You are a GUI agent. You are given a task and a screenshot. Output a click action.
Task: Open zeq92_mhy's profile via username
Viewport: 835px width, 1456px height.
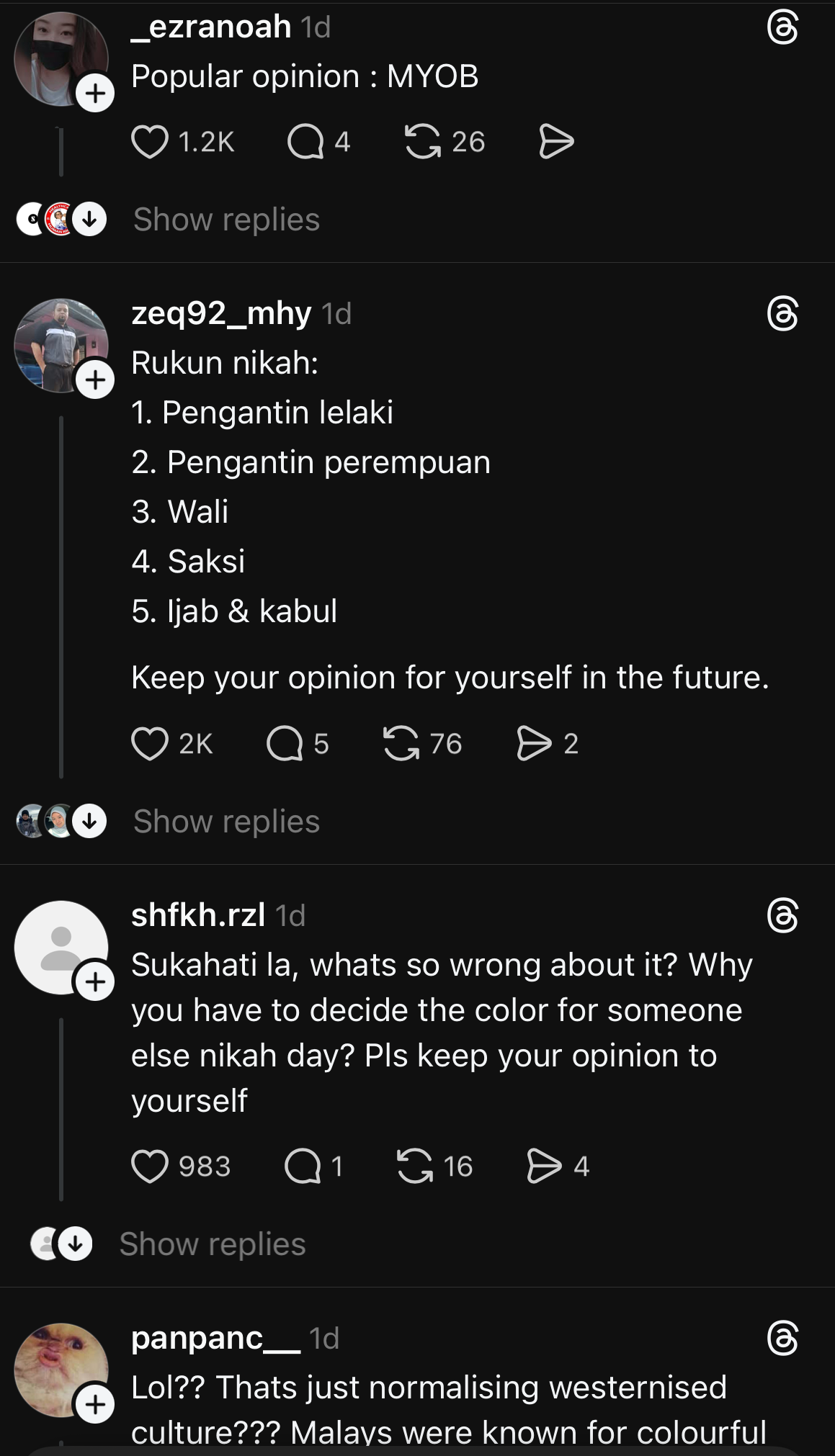coord(221,313)
